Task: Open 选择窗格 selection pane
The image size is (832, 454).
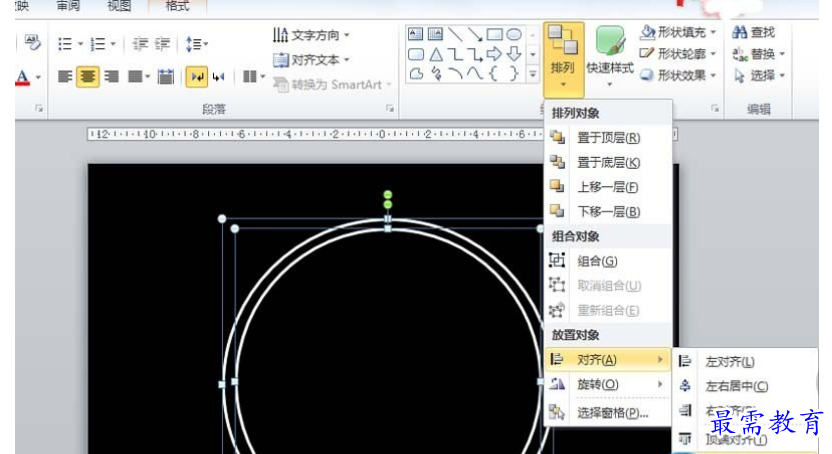Action: (x=608, y=413)
